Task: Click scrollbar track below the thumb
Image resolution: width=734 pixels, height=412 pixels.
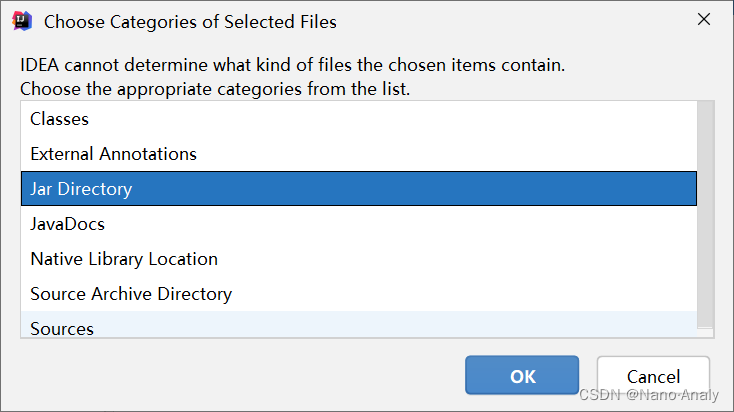Action: [x=705, y=331]
